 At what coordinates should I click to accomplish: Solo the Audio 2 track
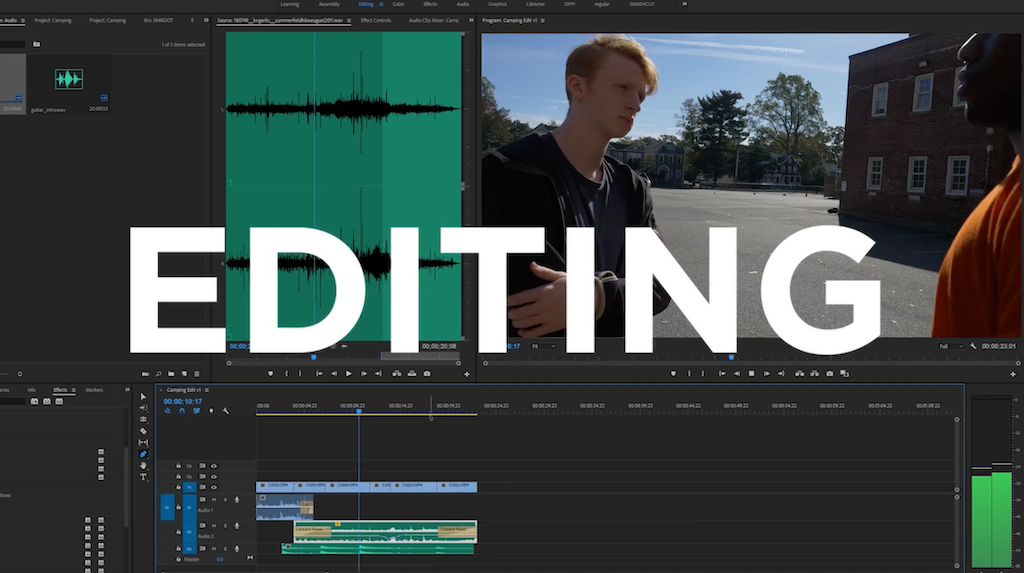[224, 525]
